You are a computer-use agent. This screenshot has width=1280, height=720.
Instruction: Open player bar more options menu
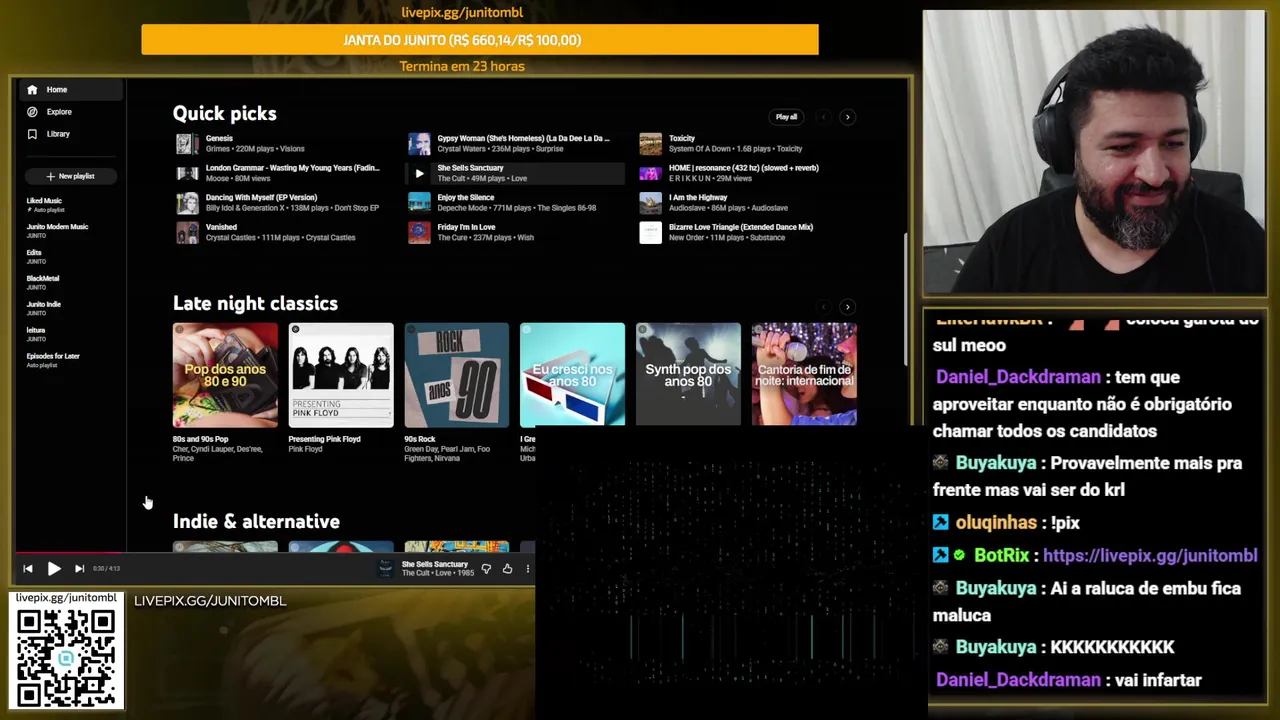click(527, 569)
